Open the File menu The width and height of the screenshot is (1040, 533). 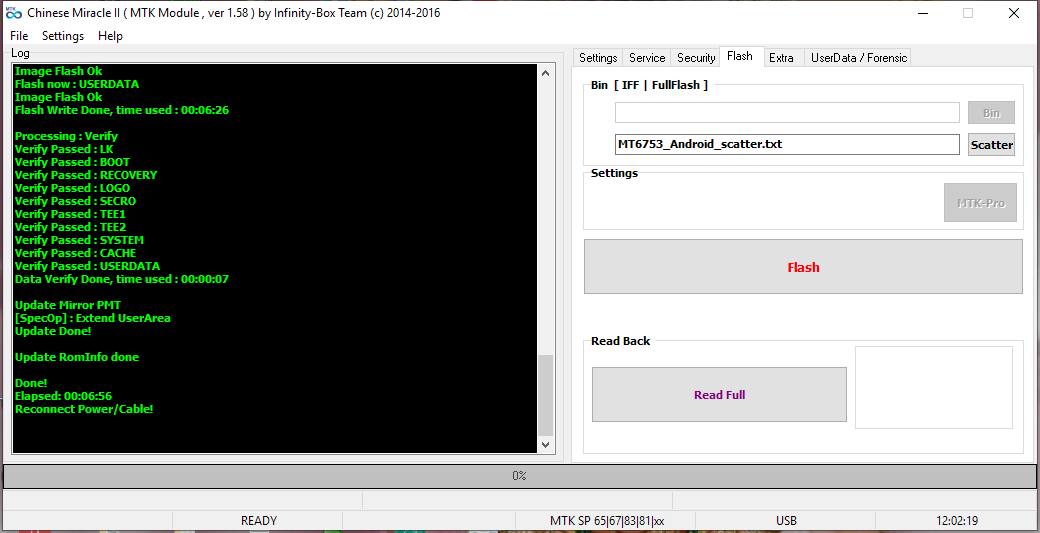tap(19, 36)
